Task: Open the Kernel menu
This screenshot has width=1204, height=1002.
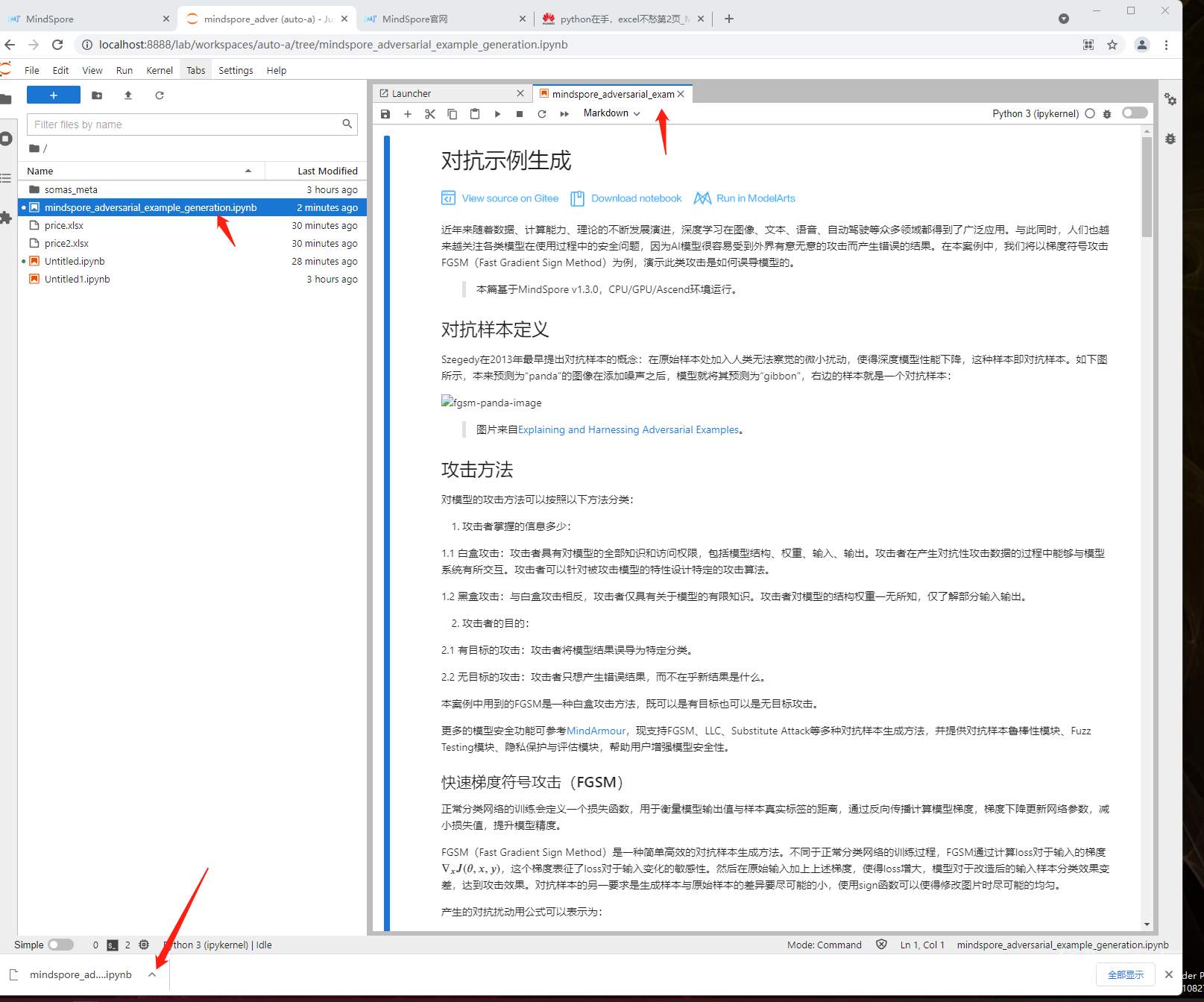Action: (160, 70)
